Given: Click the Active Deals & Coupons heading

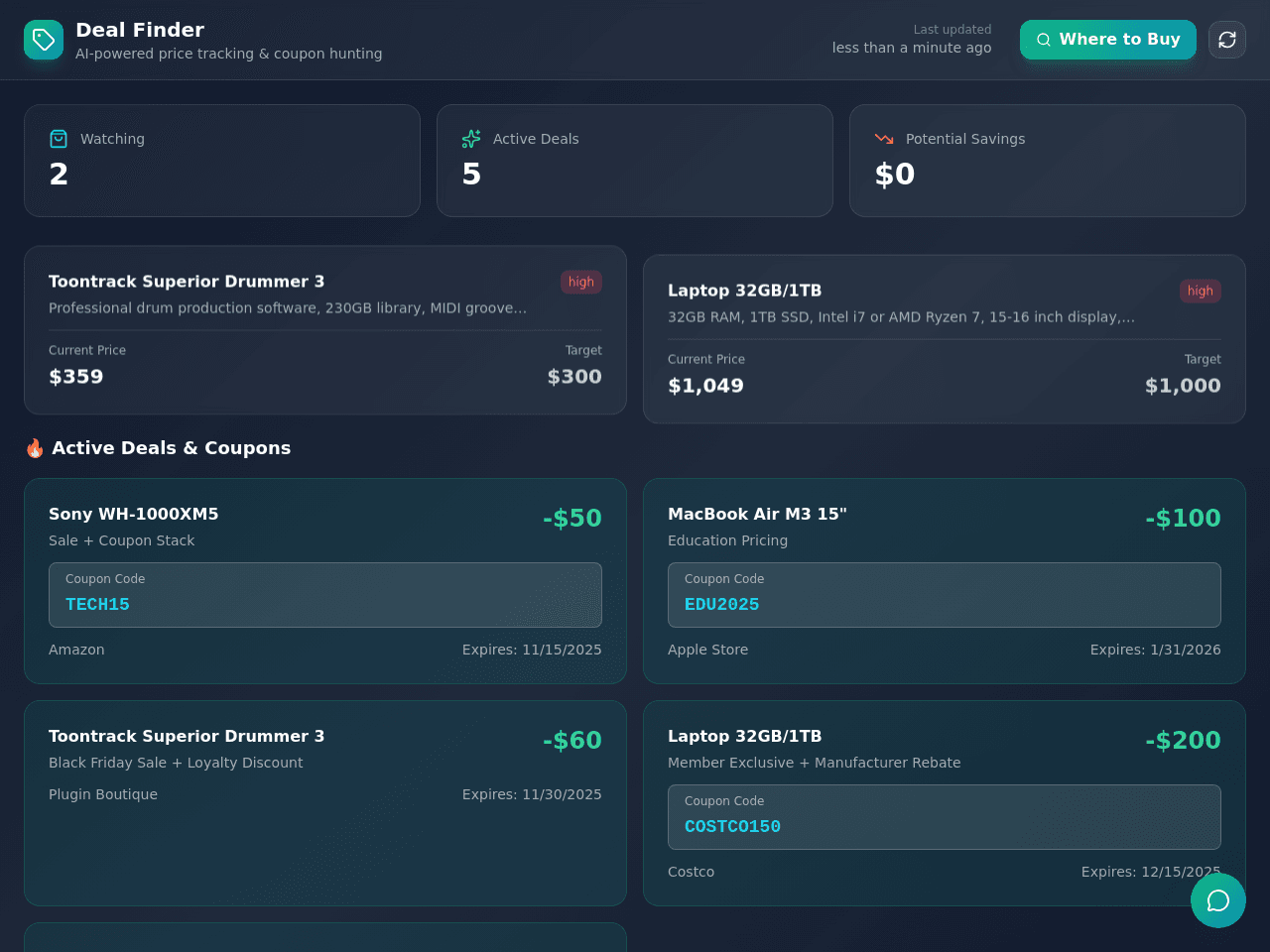Looking at the screenshot, I should (172, 448).
